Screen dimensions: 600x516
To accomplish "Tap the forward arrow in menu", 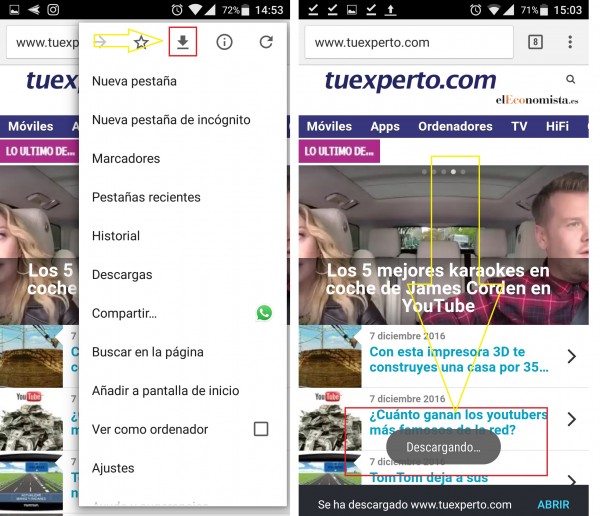I will (x=100, y=42).
